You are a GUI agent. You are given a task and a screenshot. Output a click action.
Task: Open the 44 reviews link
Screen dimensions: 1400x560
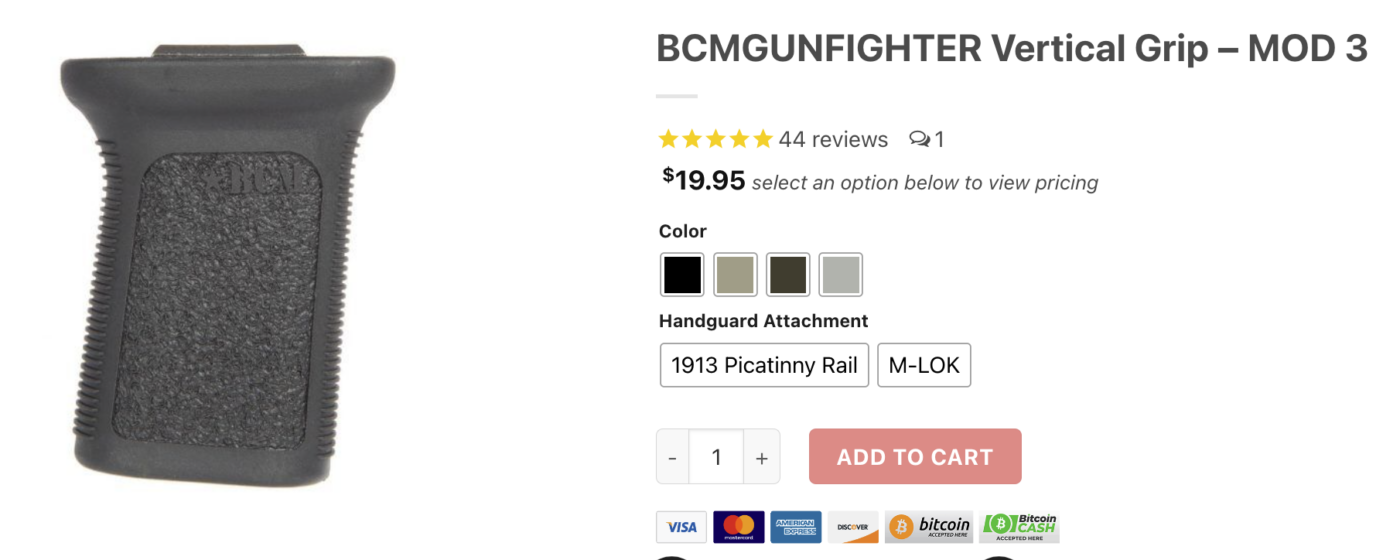[x=833, y=139]
